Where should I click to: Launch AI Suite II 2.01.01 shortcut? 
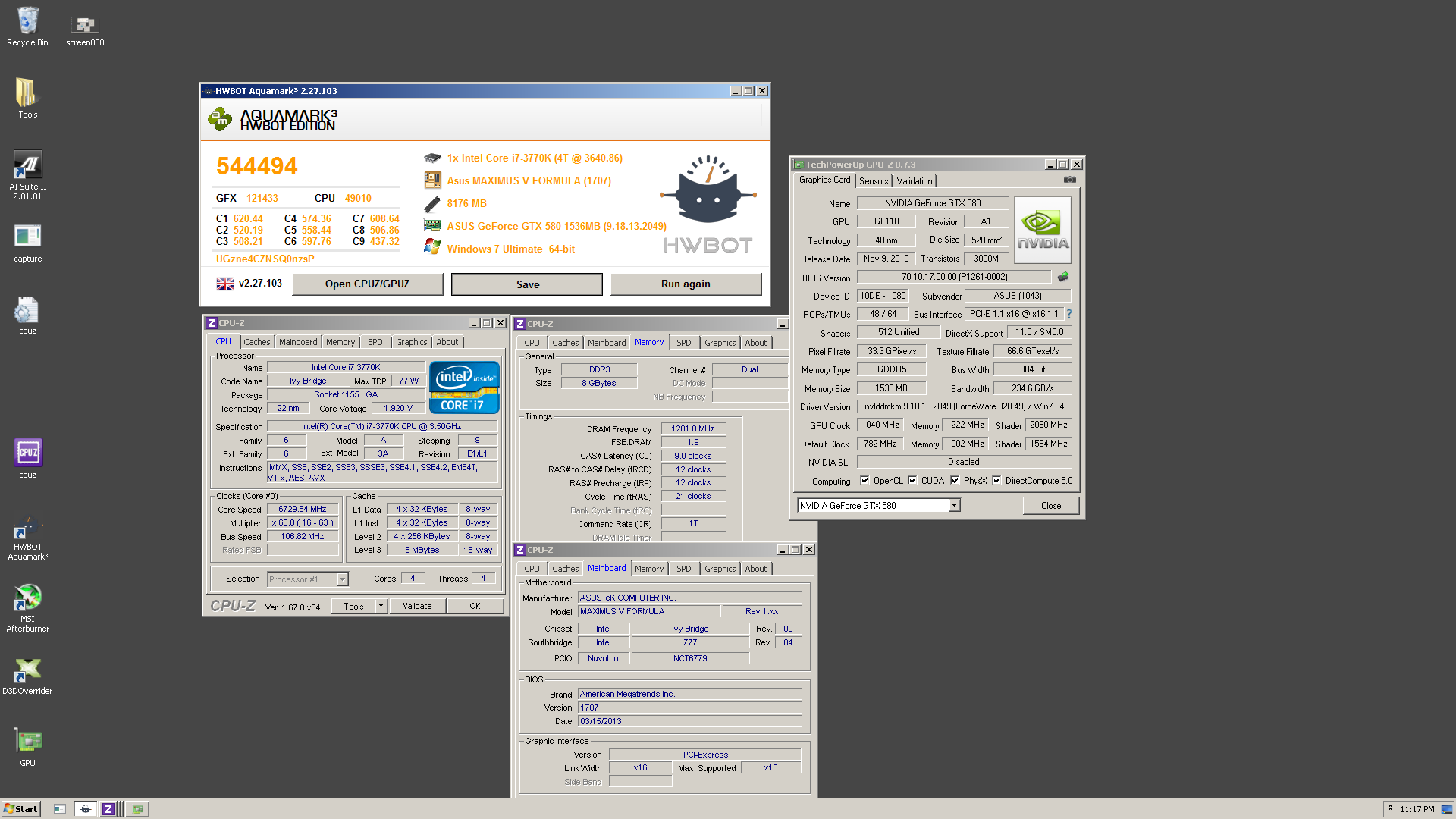[27, 175]
